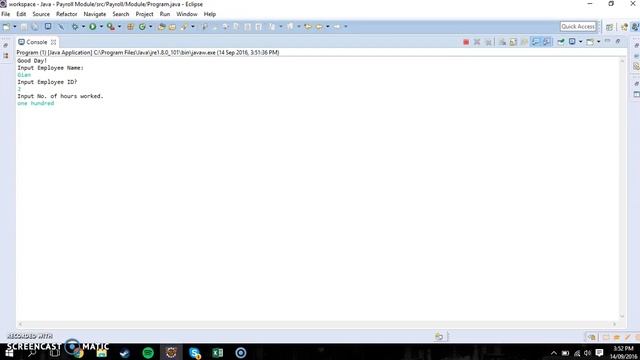
Task: Open Debug button dropdown arrow
Action: click(x=83, y=27)
